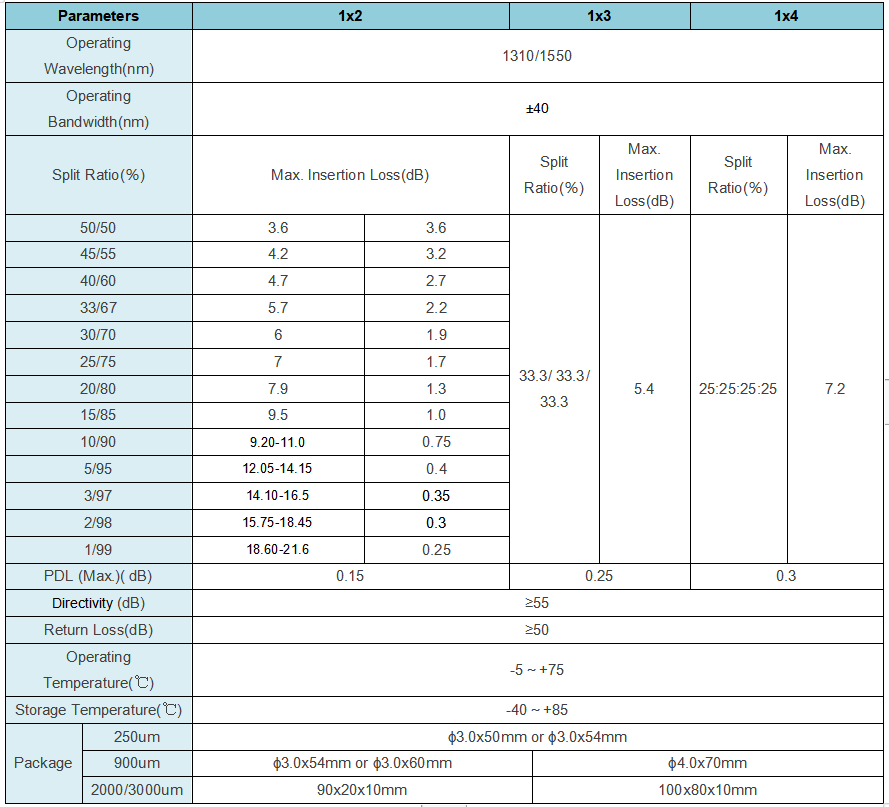889x807 pixels.
Task: Click the Parameters column header
Action: (x=98, y=16)
